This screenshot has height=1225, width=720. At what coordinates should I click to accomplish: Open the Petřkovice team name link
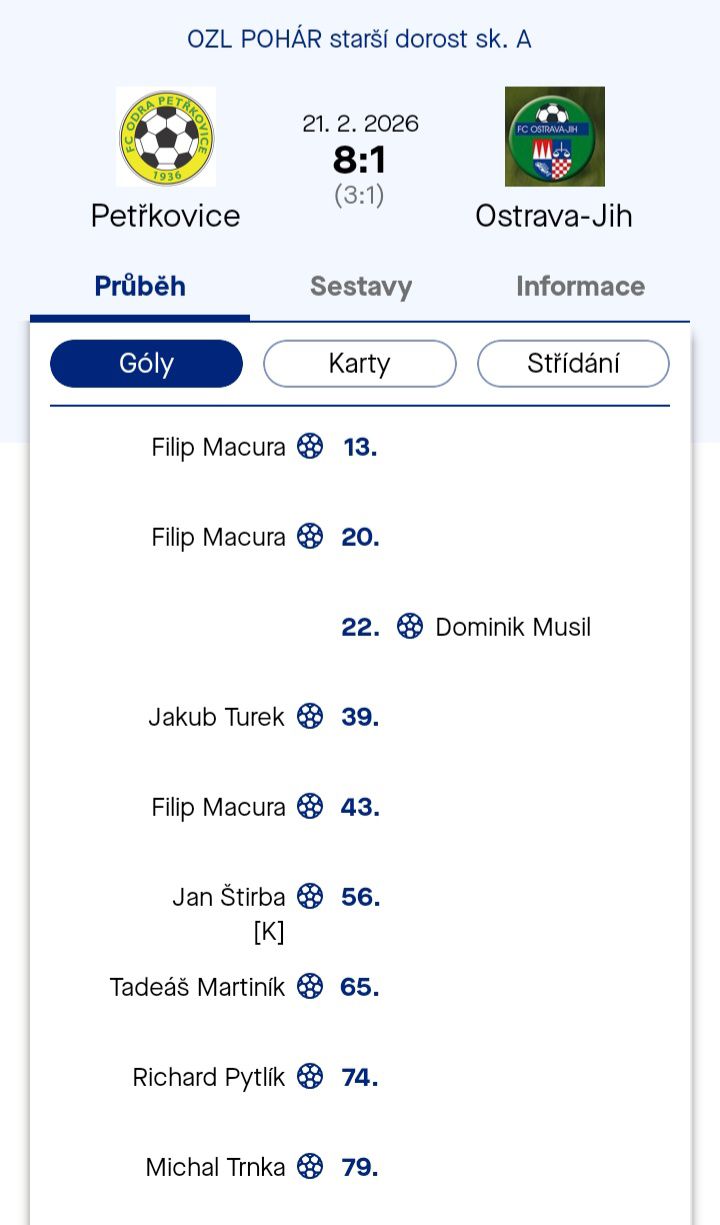[166, 216]
